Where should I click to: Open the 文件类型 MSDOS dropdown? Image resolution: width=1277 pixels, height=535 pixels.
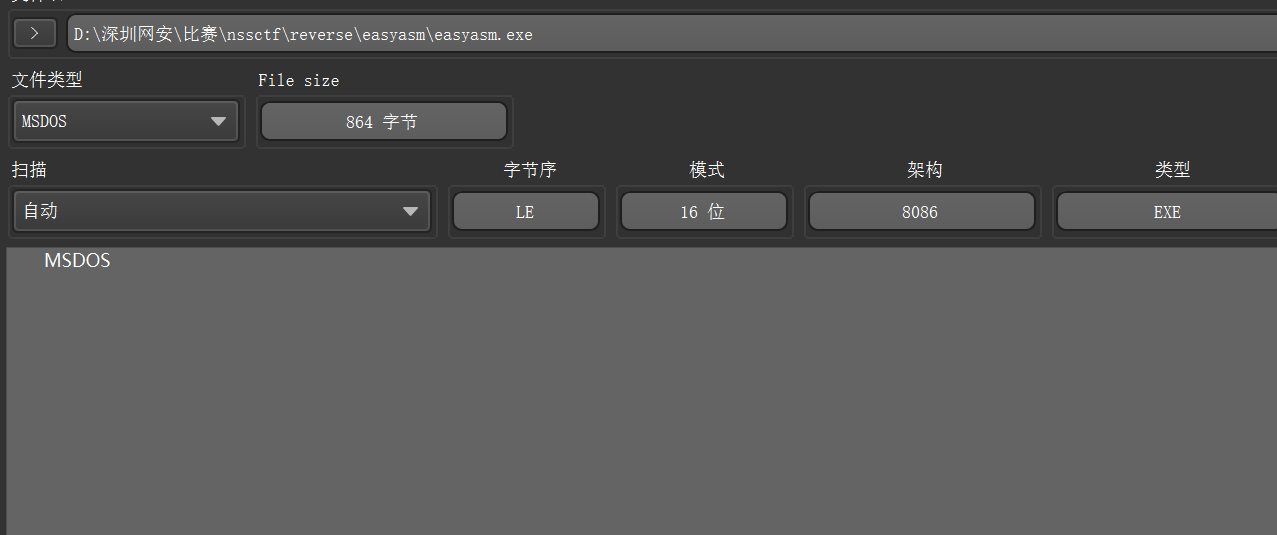point(126,122)
